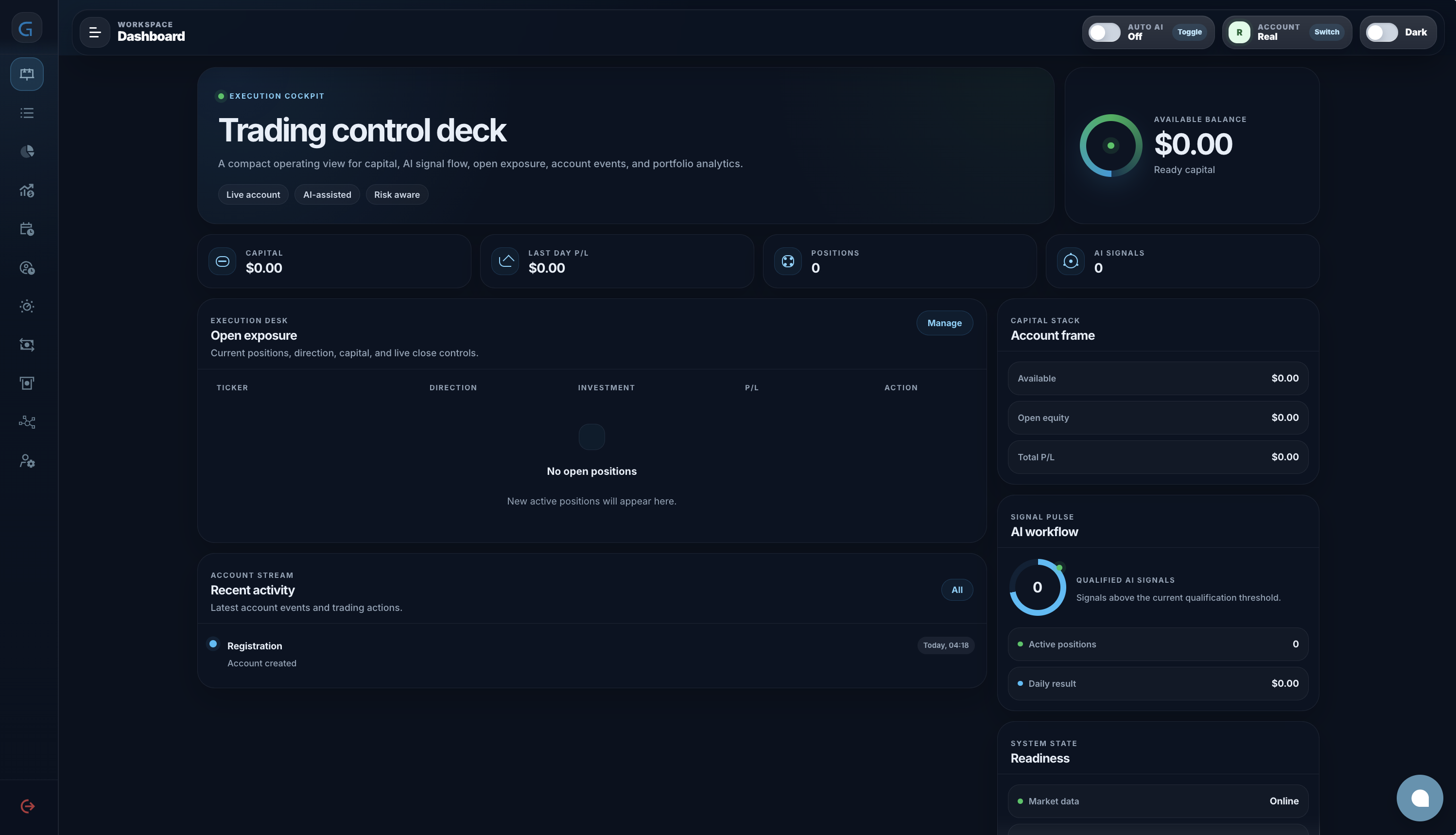Click the Active positions row
This screenshot has height=835, width=1456.
[1158, 644]
